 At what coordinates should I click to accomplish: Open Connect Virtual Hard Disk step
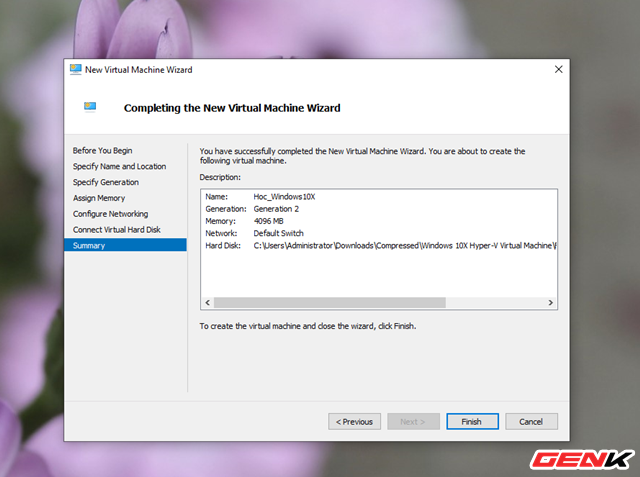(116, 230)
